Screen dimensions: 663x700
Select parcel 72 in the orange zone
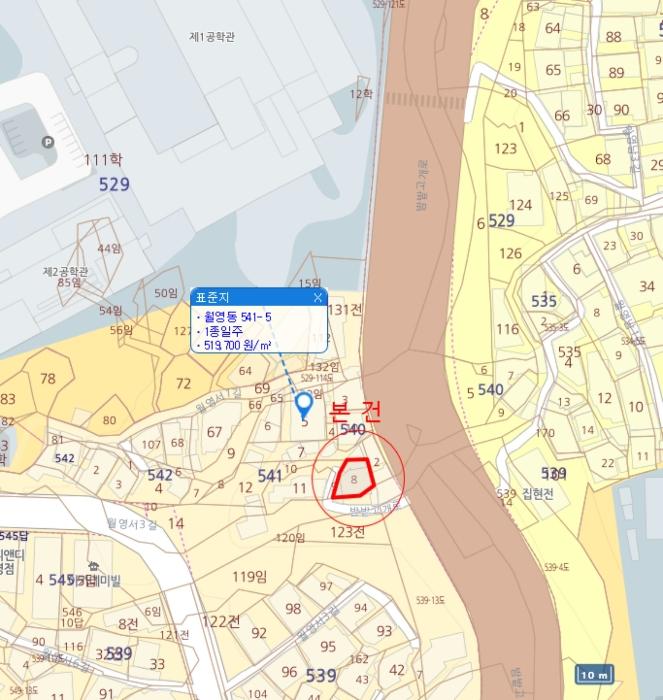(x=183, y=383)
